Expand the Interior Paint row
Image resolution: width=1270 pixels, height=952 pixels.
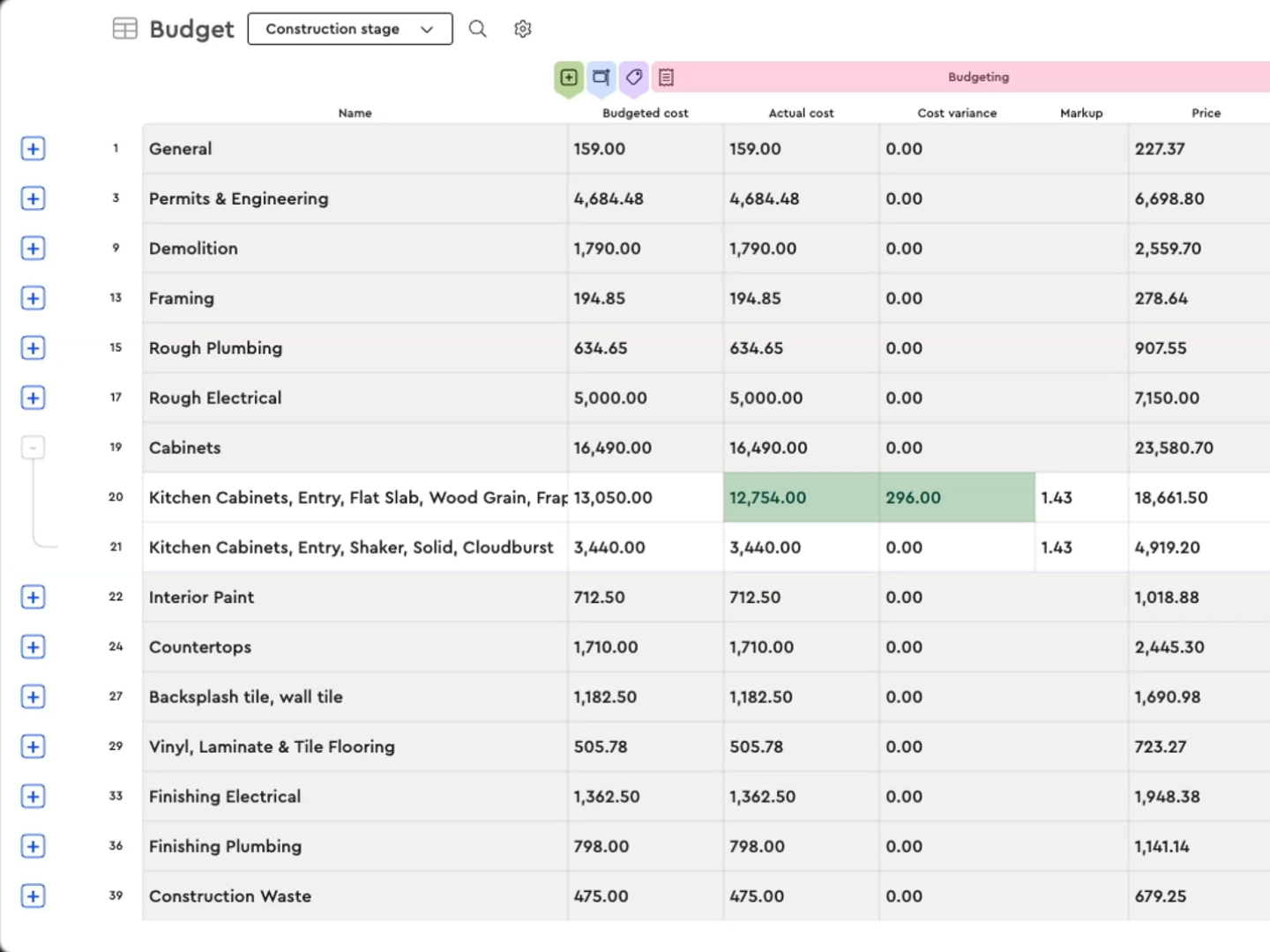click(x=33, y=597)
